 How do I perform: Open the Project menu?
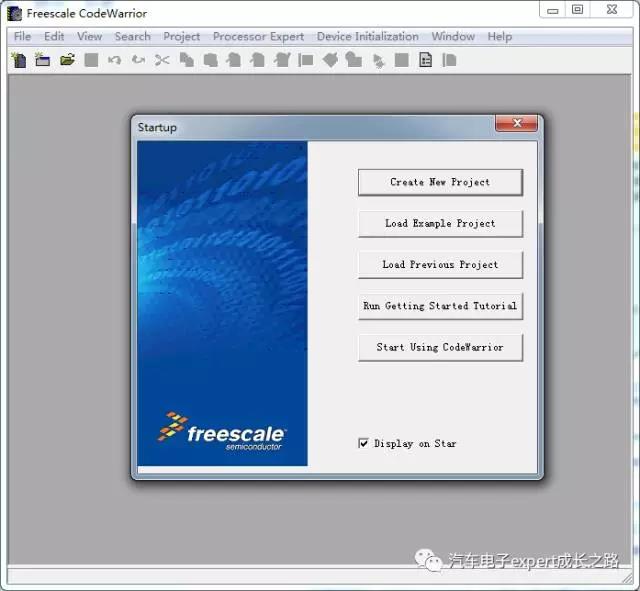tap(181, 36)
